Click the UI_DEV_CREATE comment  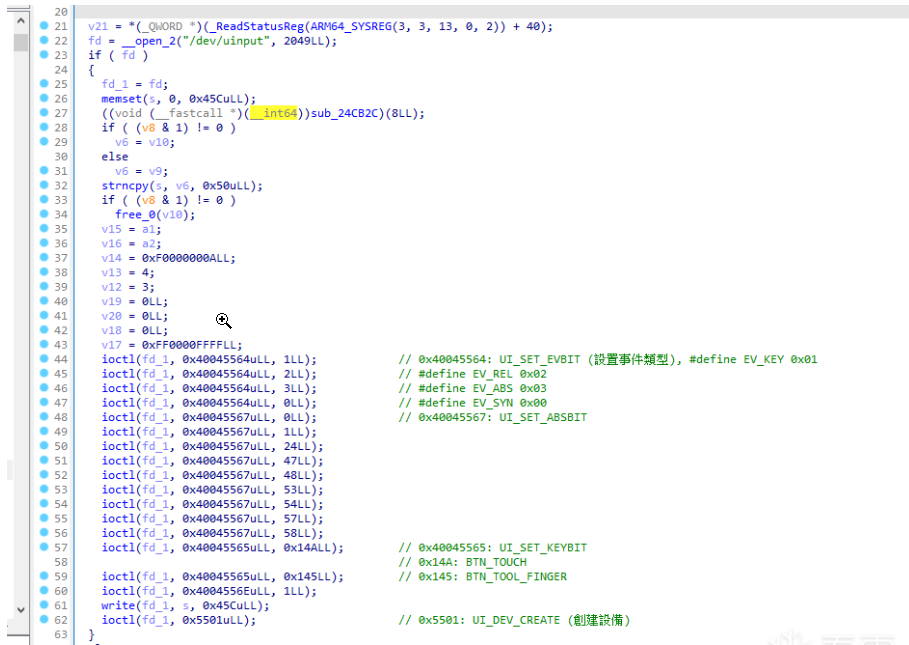point(514,620)
